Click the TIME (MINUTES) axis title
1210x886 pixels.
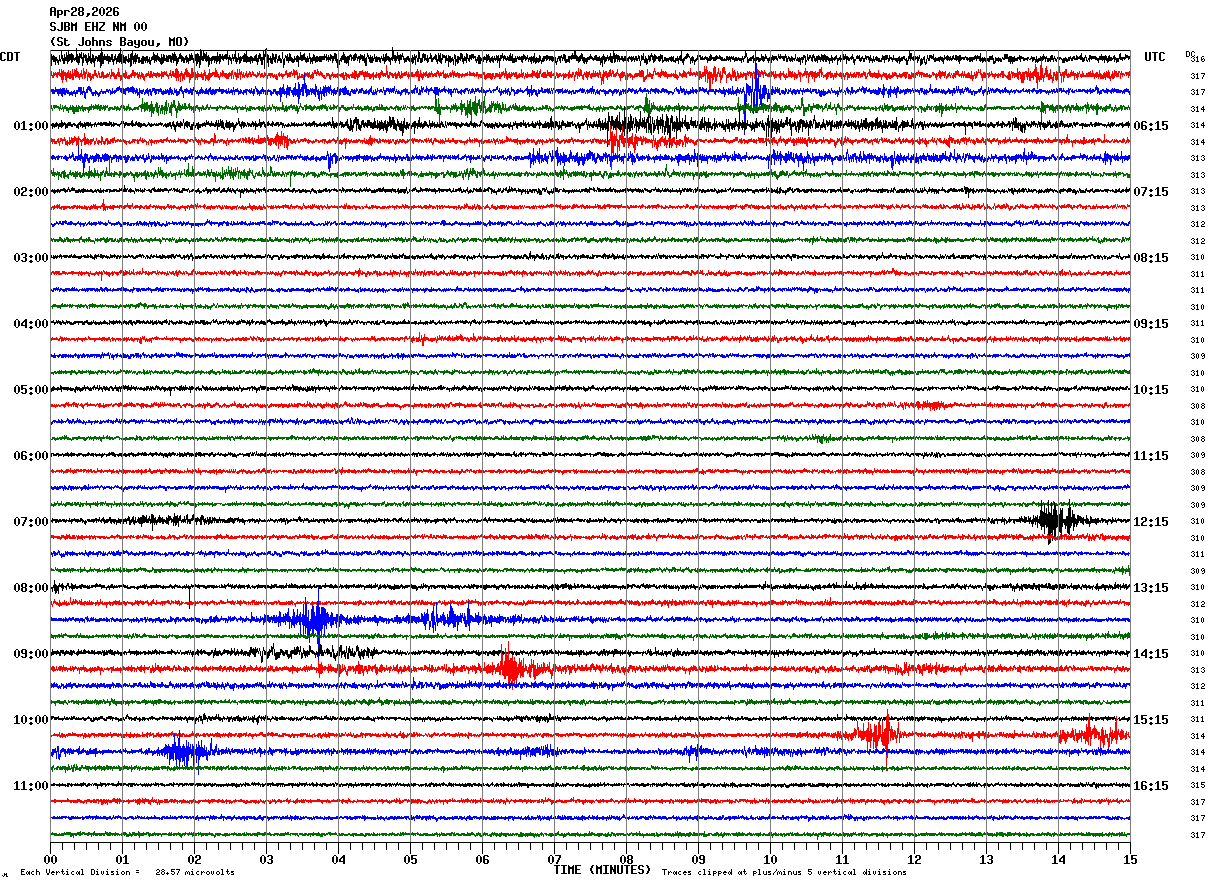[602, 870]
